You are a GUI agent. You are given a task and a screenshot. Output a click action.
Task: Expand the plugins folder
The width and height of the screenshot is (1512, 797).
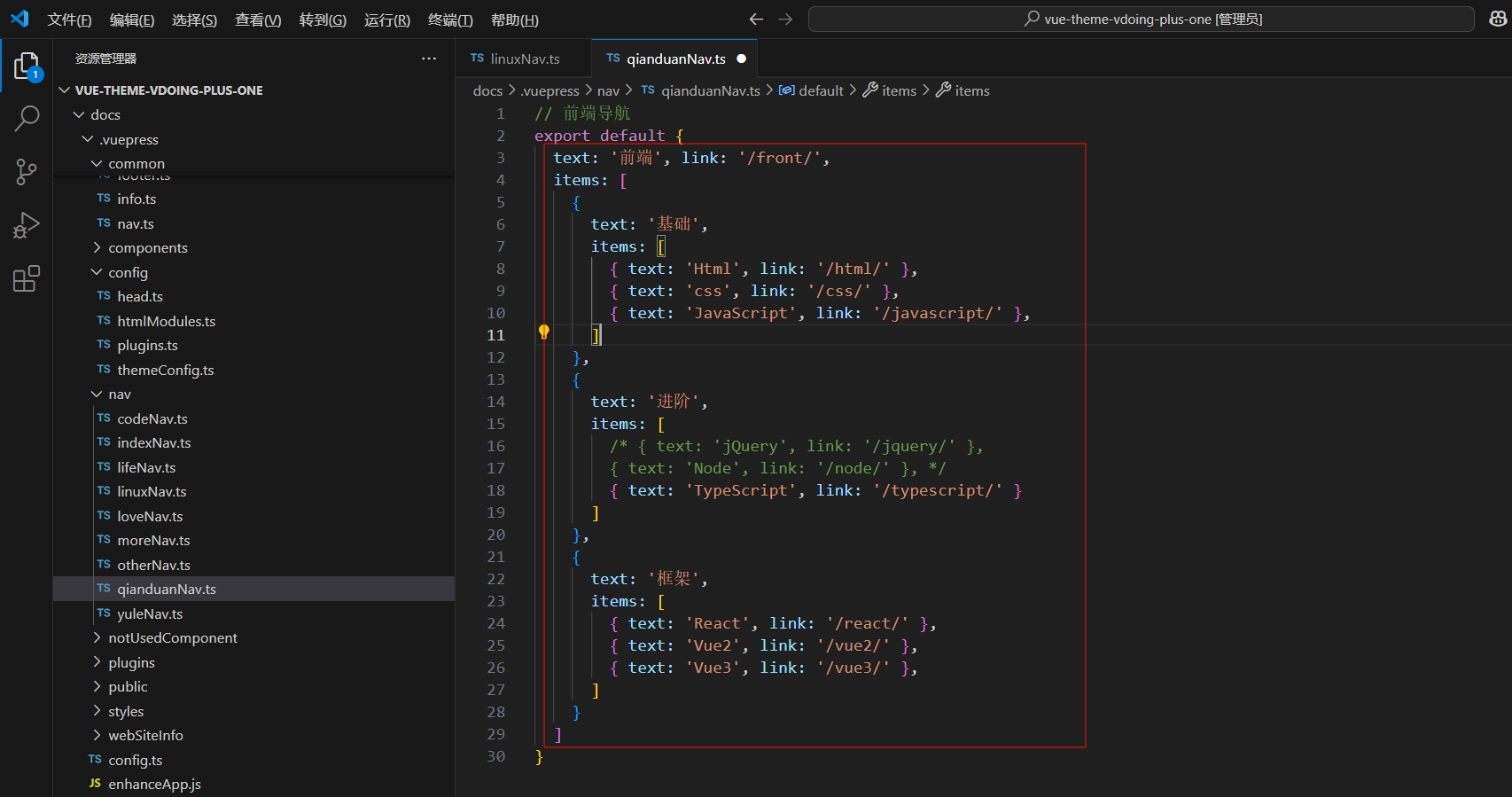253,662
